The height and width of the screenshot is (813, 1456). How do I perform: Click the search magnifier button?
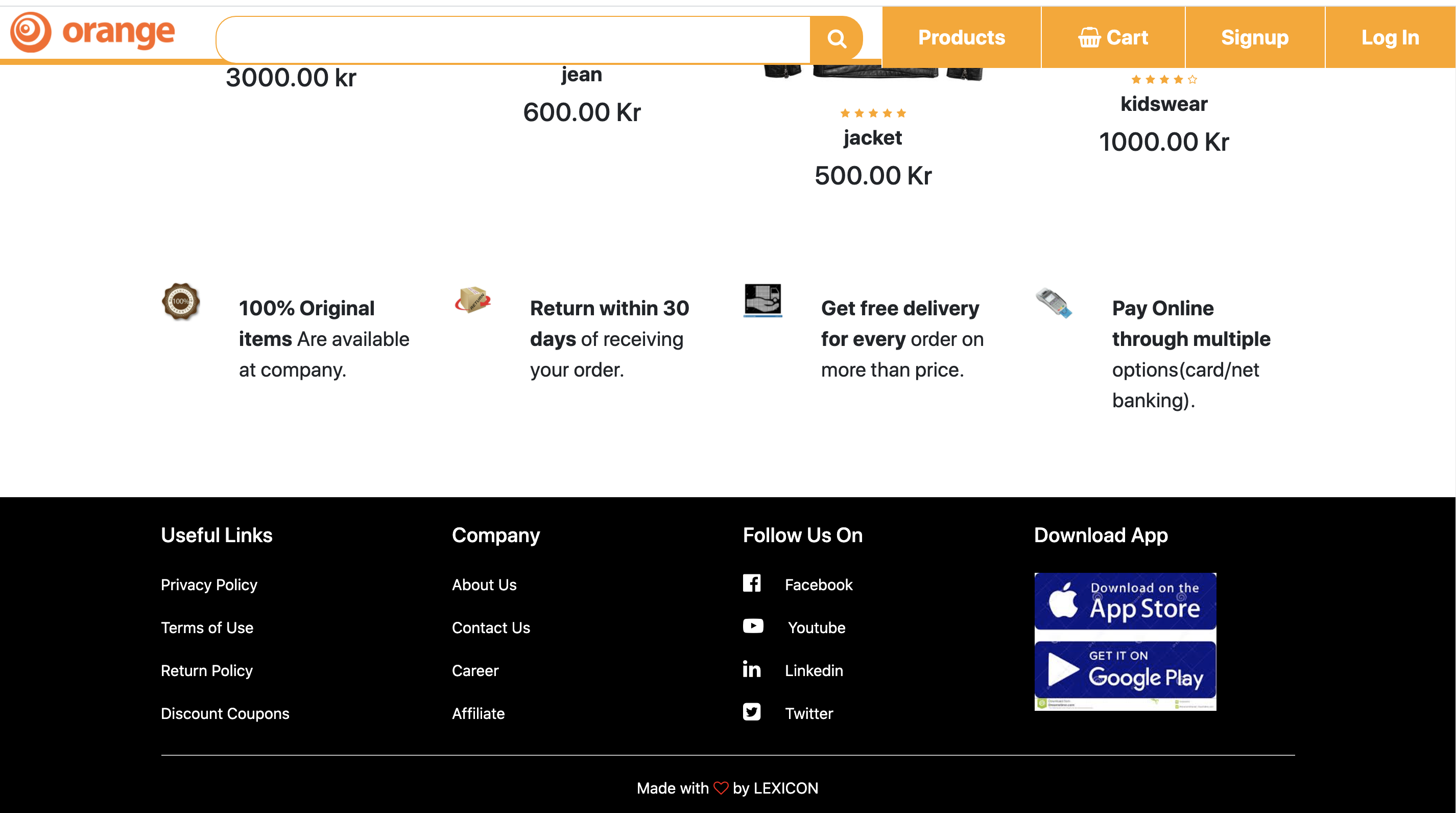point(836,38)
